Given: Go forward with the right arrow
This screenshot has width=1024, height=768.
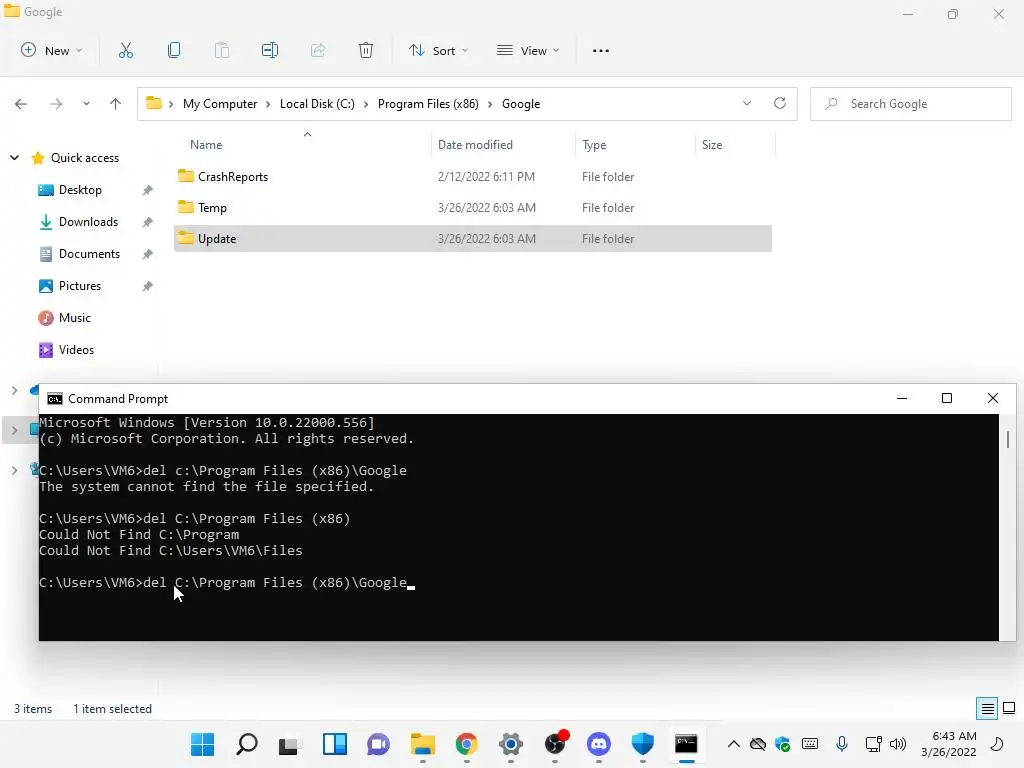Looking at the screenshot, I should tap(56, 104).
